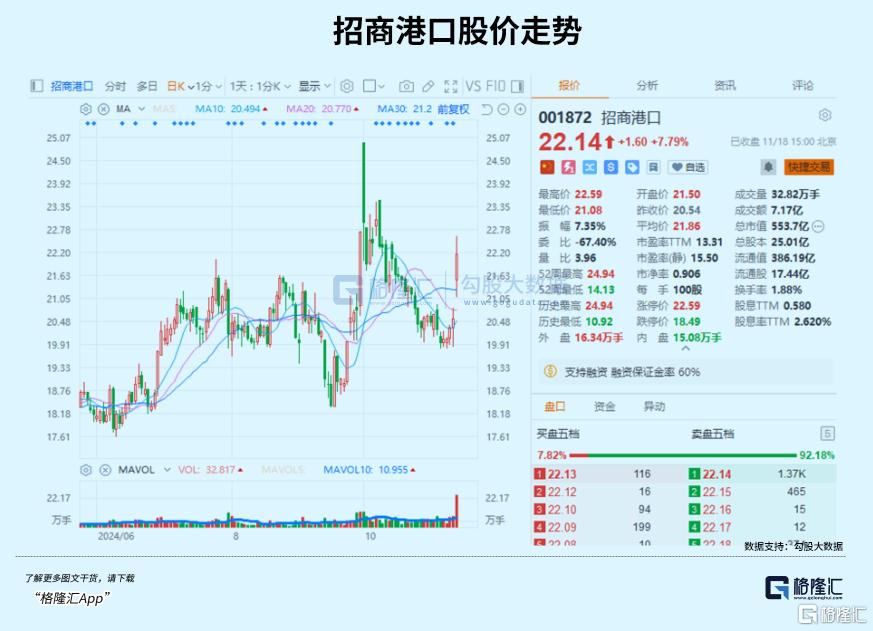Switch to the 报价 tab
873x631 pixels.
pyautogui.click(x=569, y=86)
